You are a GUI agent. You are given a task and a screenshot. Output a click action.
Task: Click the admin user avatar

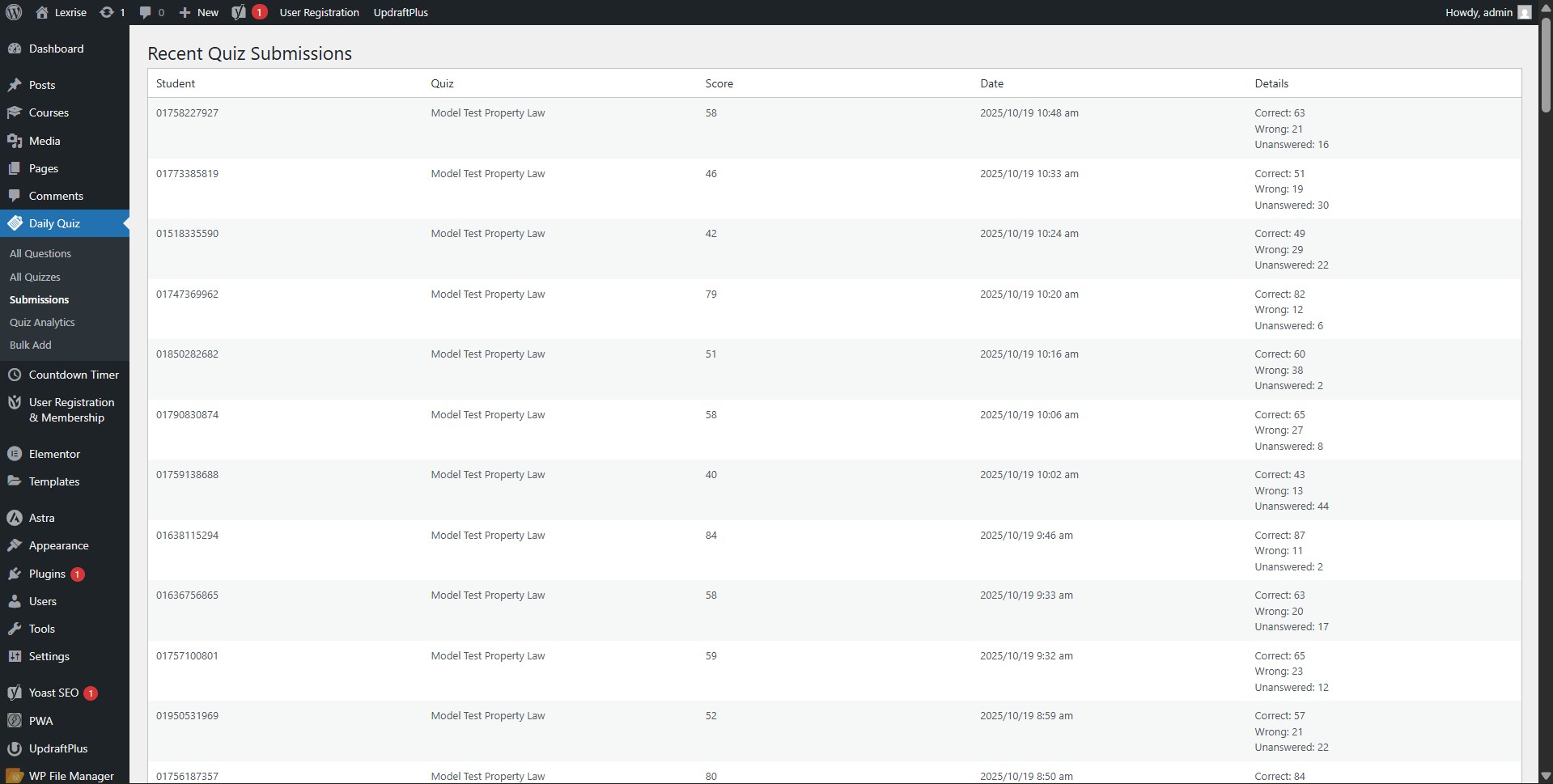pyautogui.click(x=1525, y=12)
